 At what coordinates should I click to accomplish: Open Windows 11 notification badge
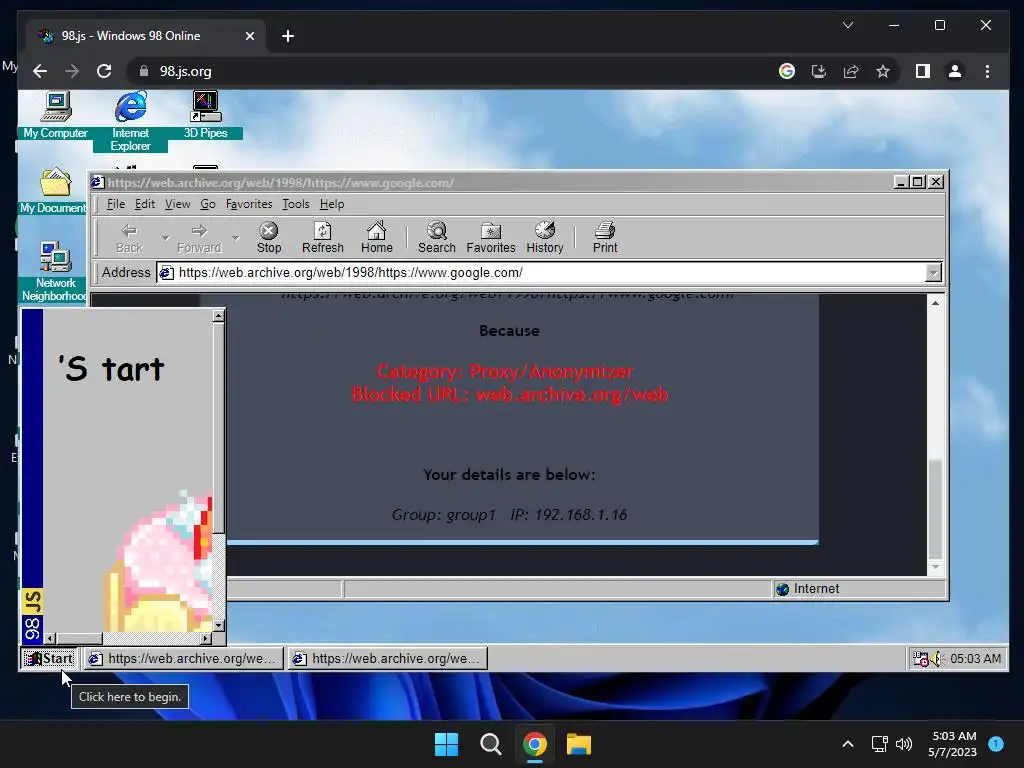(996, 744)
